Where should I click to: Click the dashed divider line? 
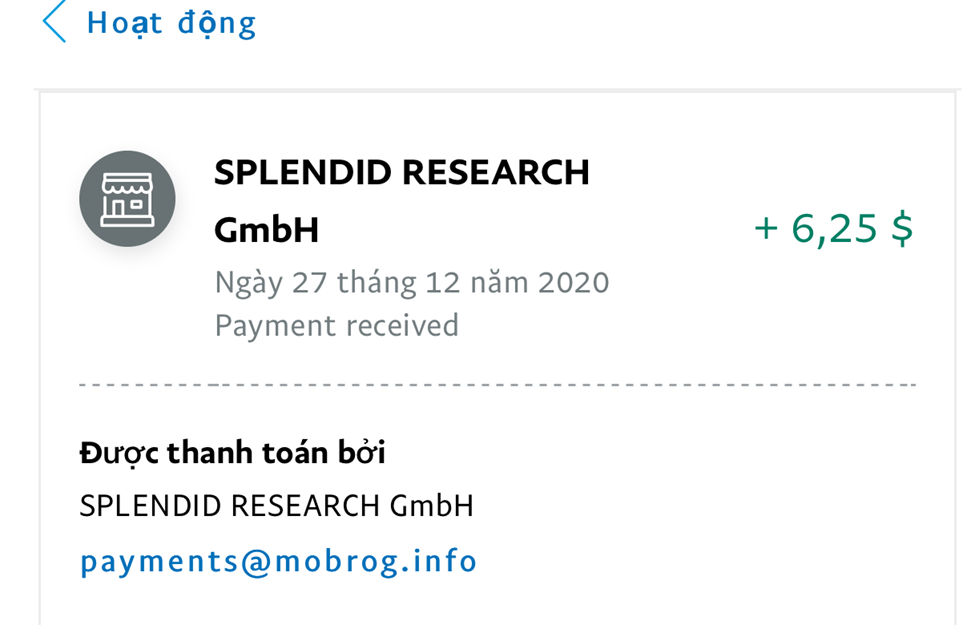point(497,384)
